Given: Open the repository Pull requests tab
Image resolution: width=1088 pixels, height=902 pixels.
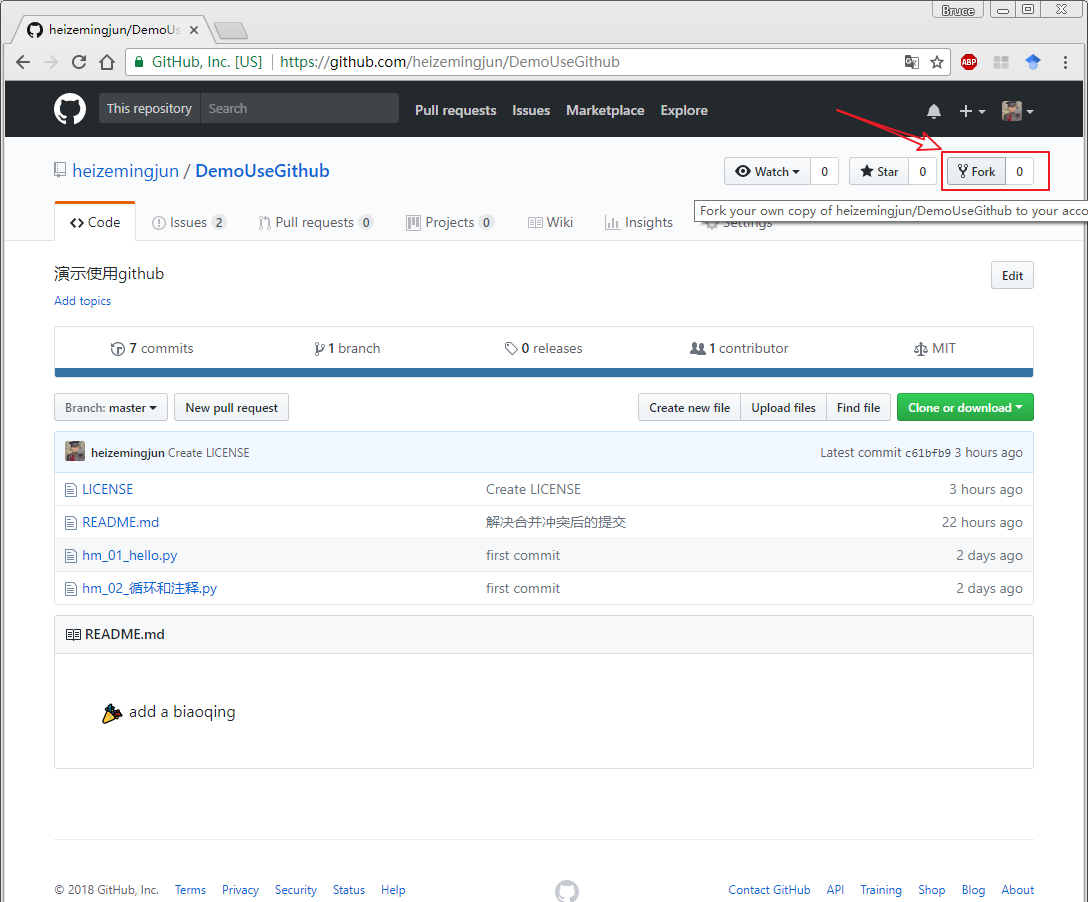Looking at the screenshot, I should point(316,222).
